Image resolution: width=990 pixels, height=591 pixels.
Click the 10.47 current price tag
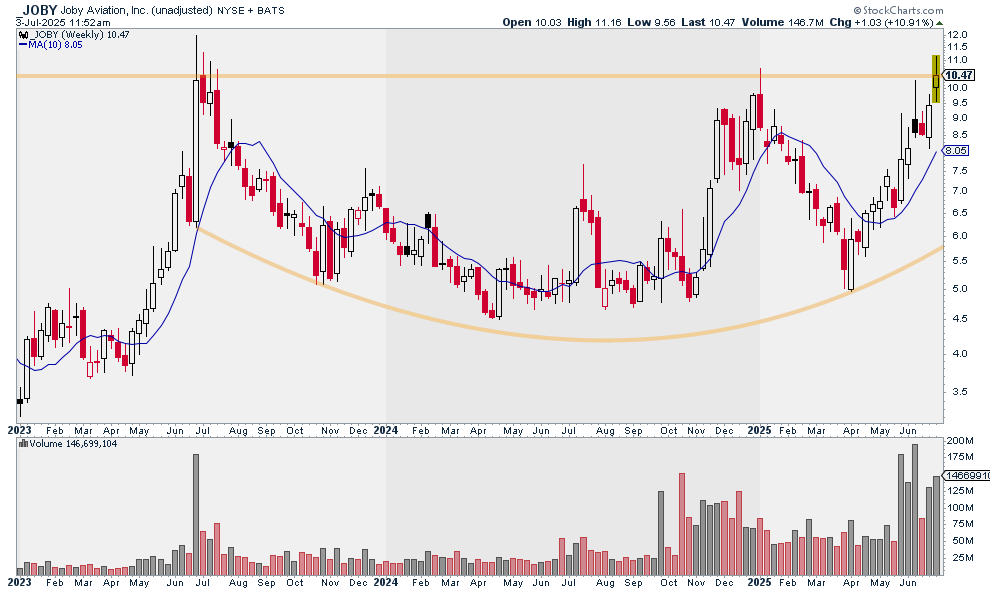pos(958,75)
